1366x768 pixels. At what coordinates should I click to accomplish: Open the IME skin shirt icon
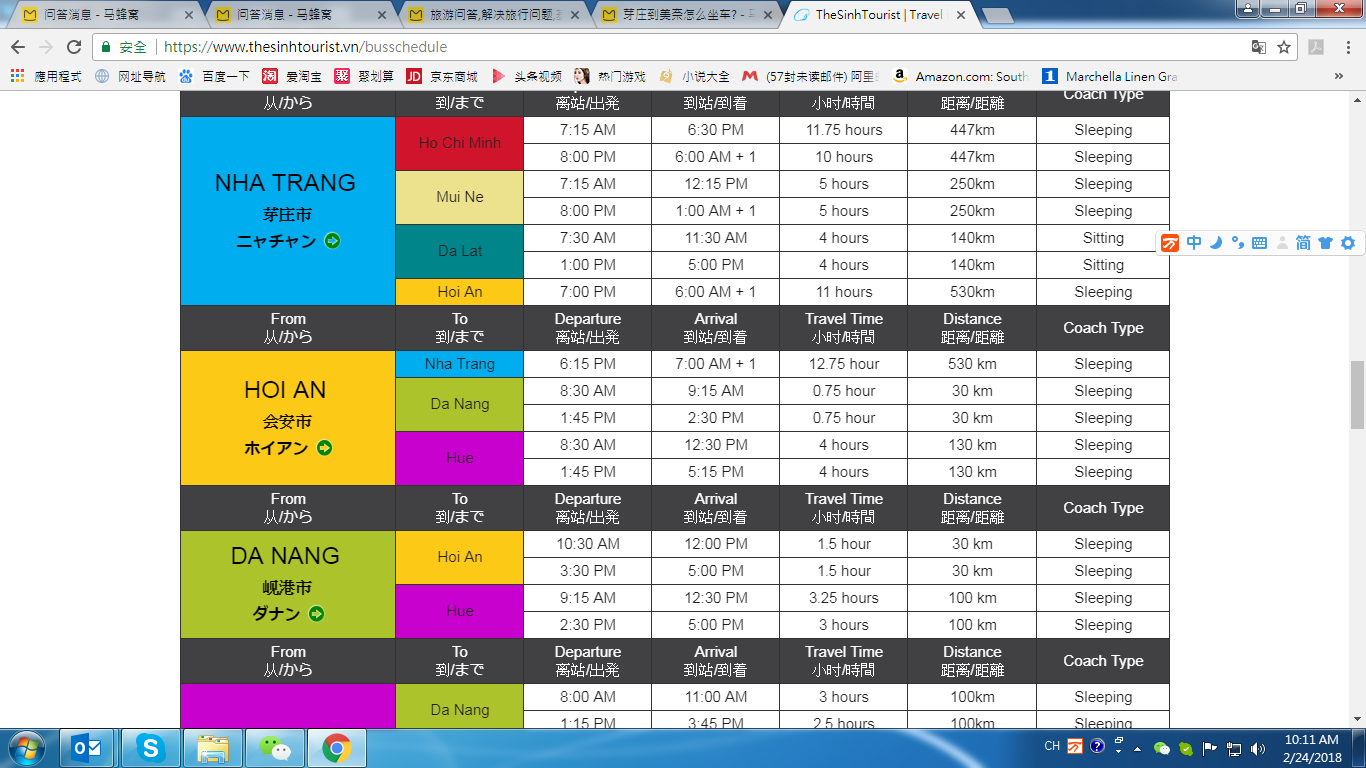1325,243
